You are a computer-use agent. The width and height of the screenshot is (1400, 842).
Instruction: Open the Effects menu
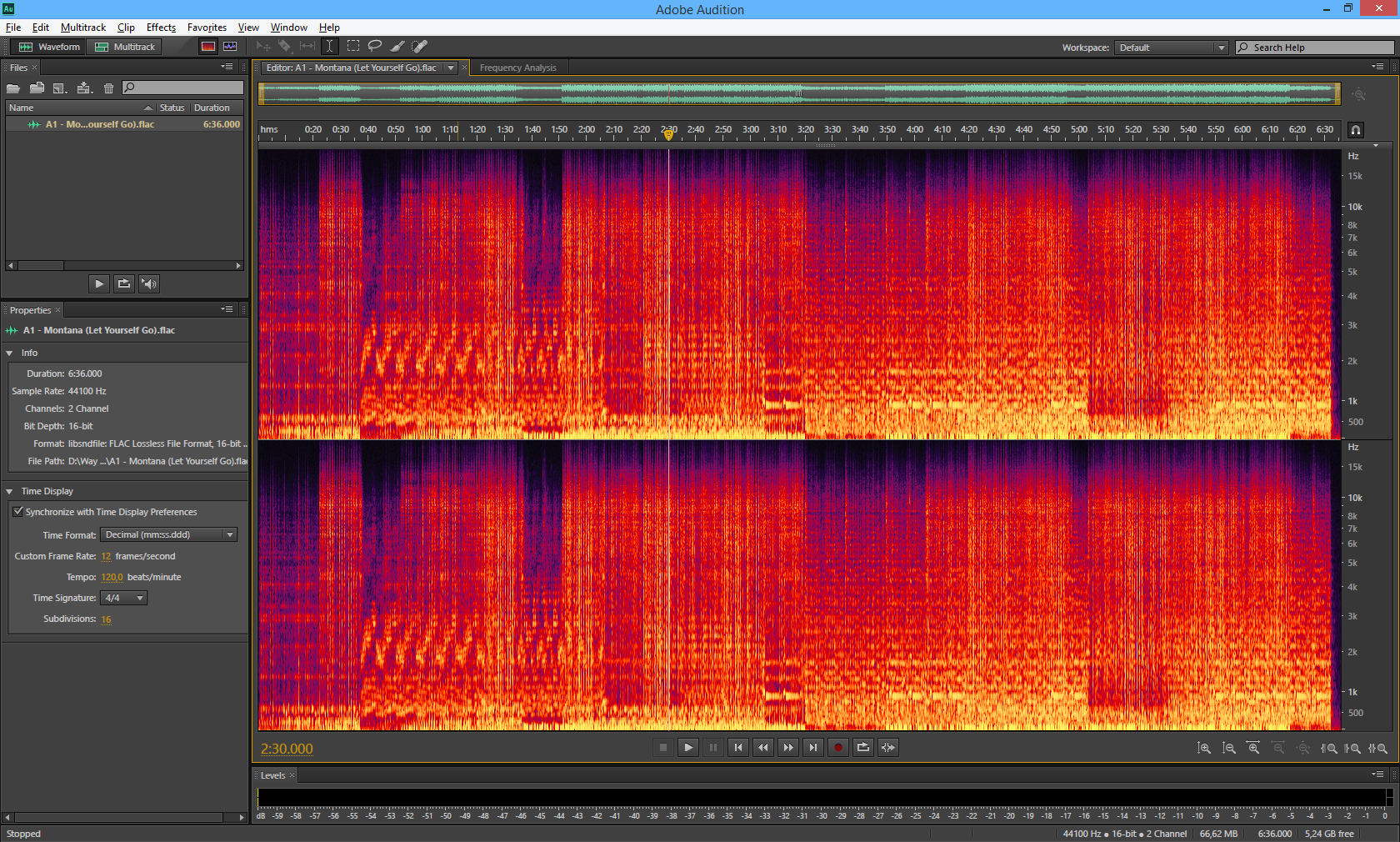coord(161,28)
